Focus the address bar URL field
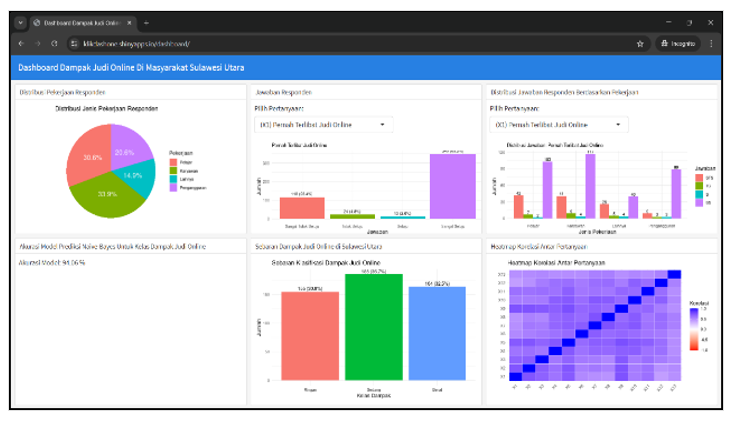 (x=300, y=44)
